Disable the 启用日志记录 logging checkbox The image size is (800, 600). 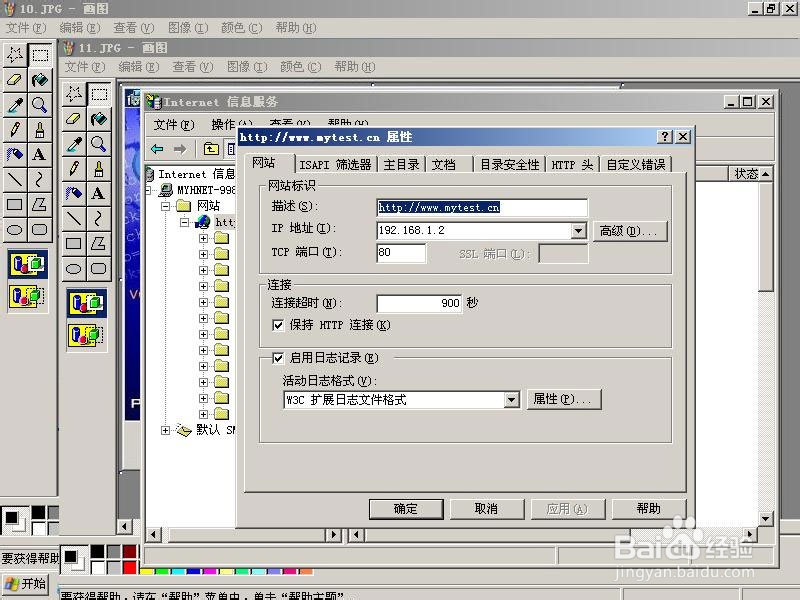pyautogui.click(x=278, y=358)
